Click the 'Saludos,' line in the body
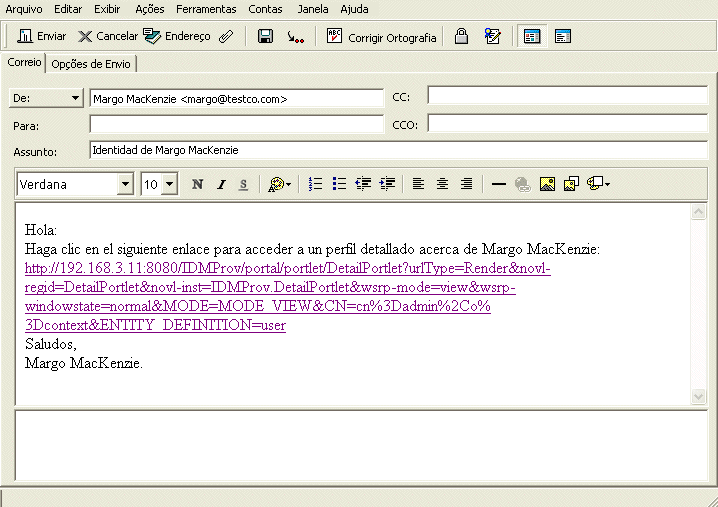The image size is (718, 507). (x=50, y=344)
